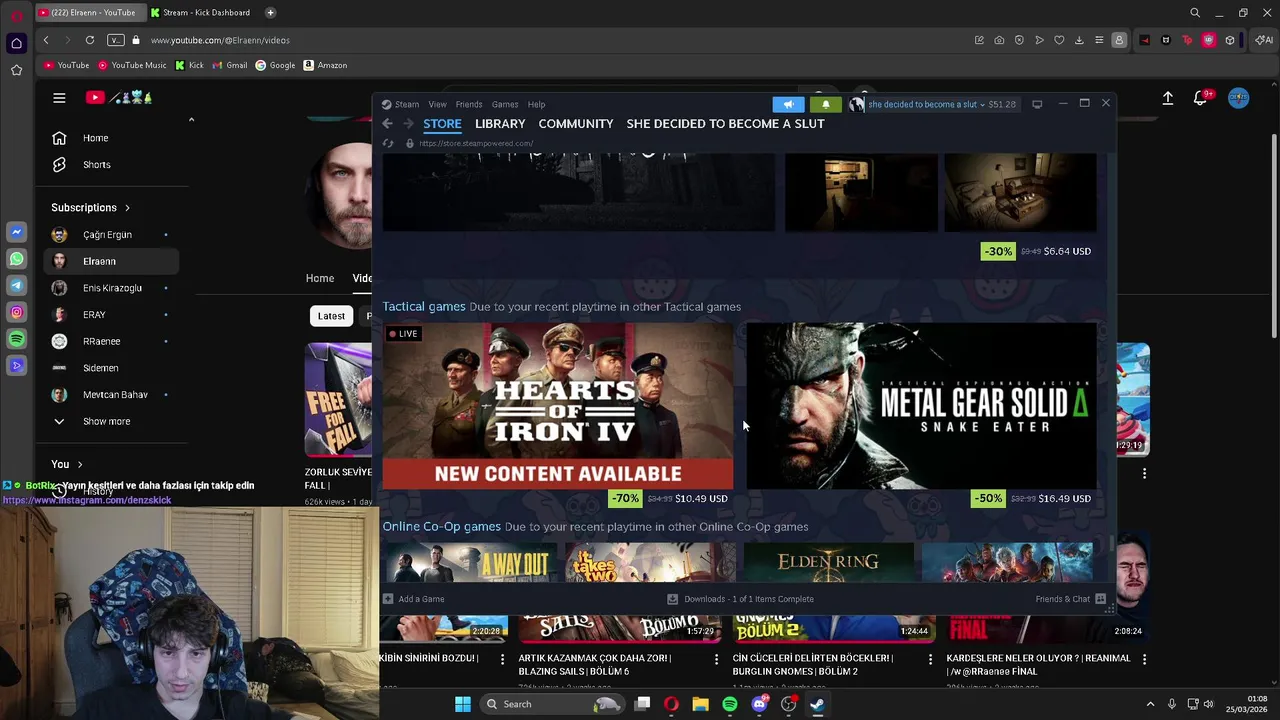
Task: Open Spotify from the taskbar
Action: tap(730, 704)
